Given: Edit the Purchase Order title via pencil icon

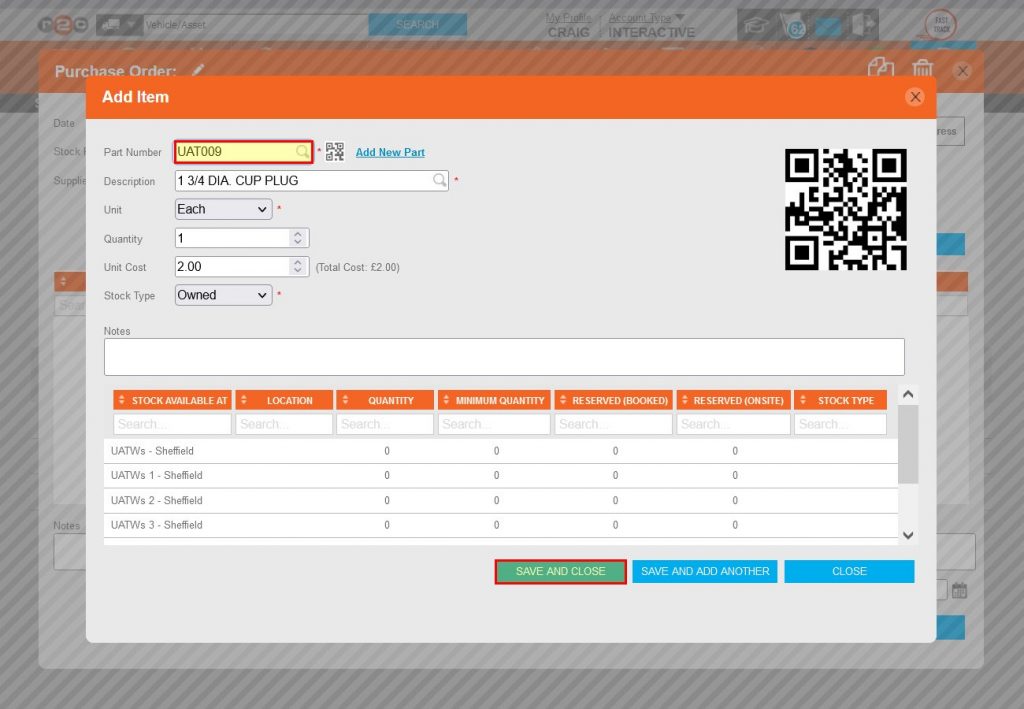Looking at the screenshot, I should tap(196, 71).
